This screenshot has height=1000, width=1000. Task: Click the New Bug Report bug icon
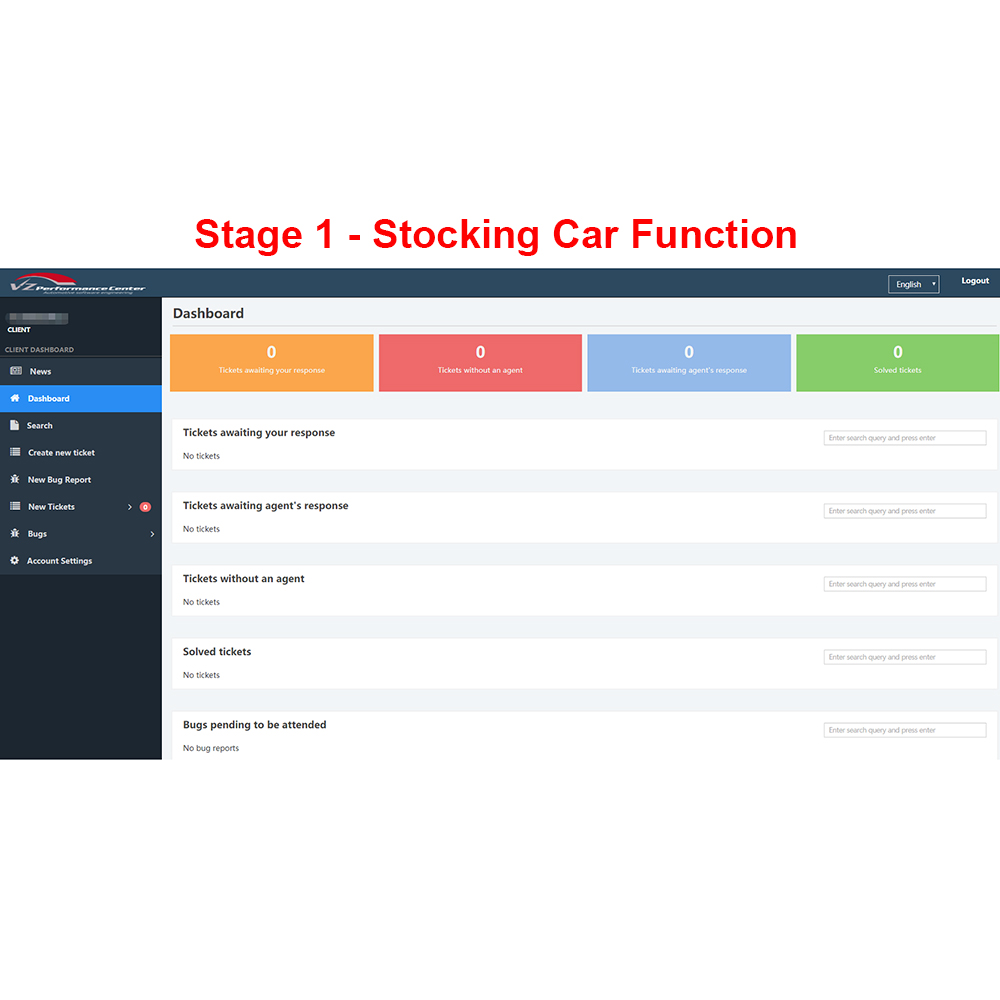(15, 479)
